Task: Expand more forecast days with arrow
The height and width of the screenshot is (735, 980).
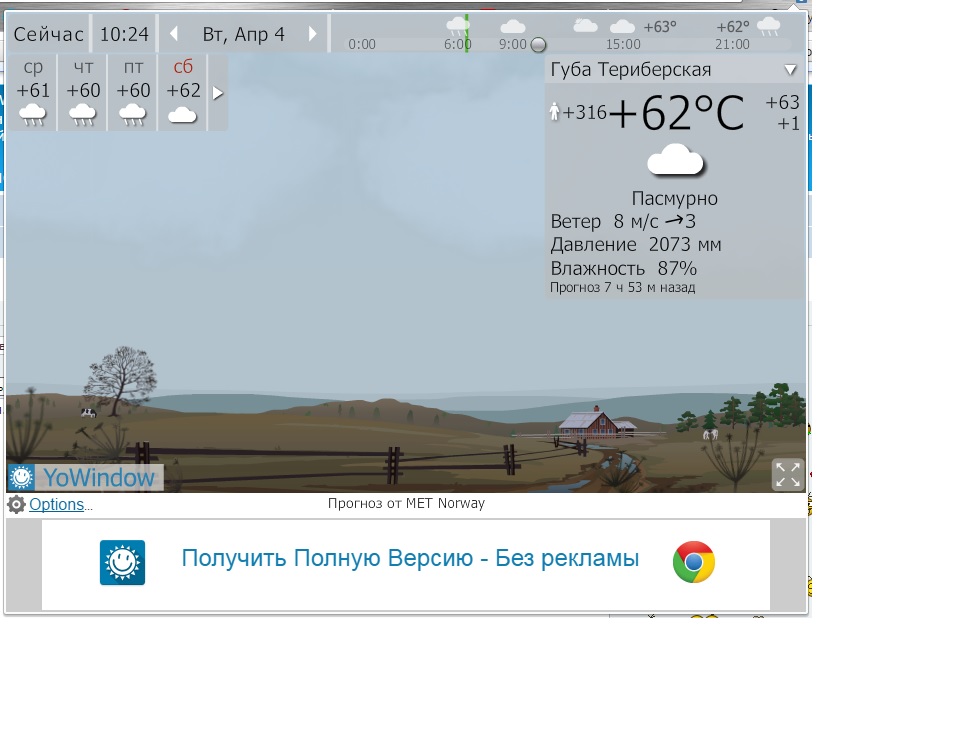Action: (x=218, y=93)
